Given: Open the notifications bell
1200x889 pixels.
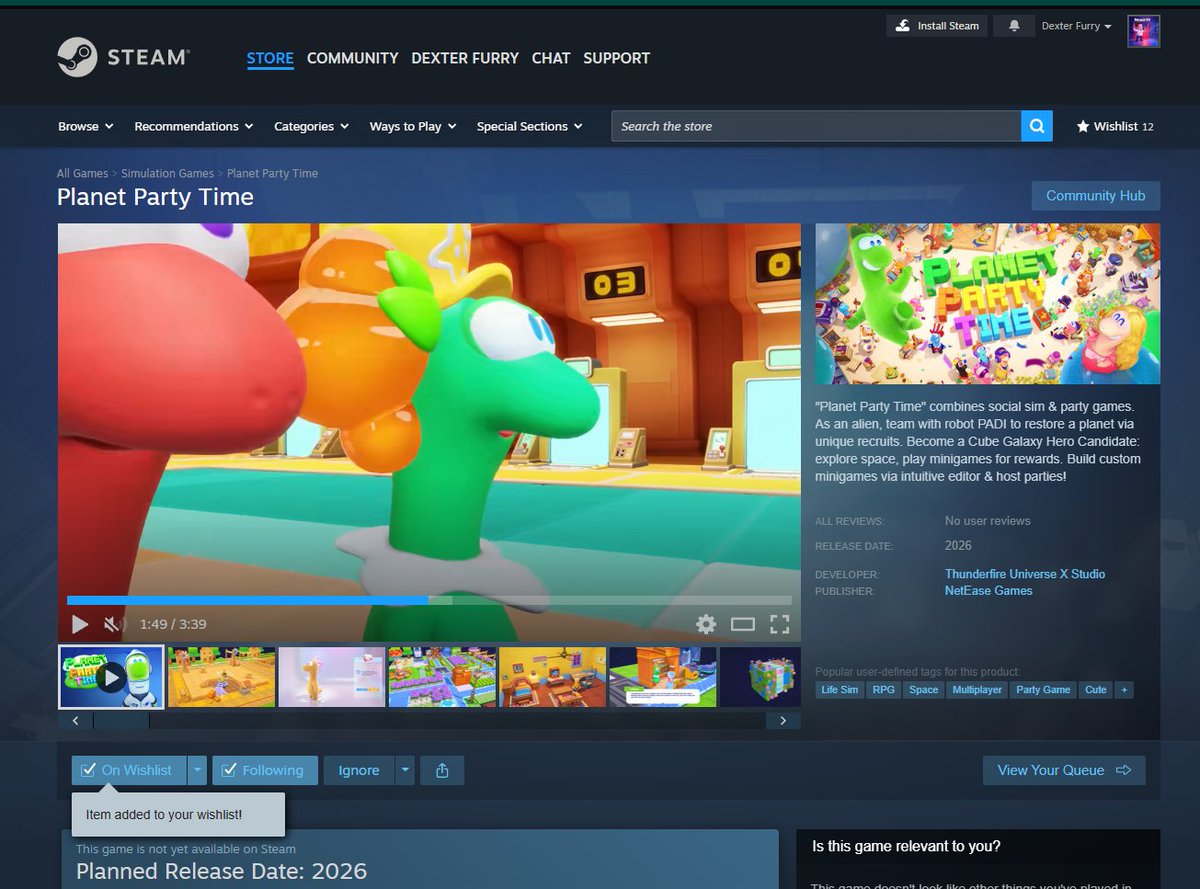Looking at the screenshot, I should point(1014,26).
